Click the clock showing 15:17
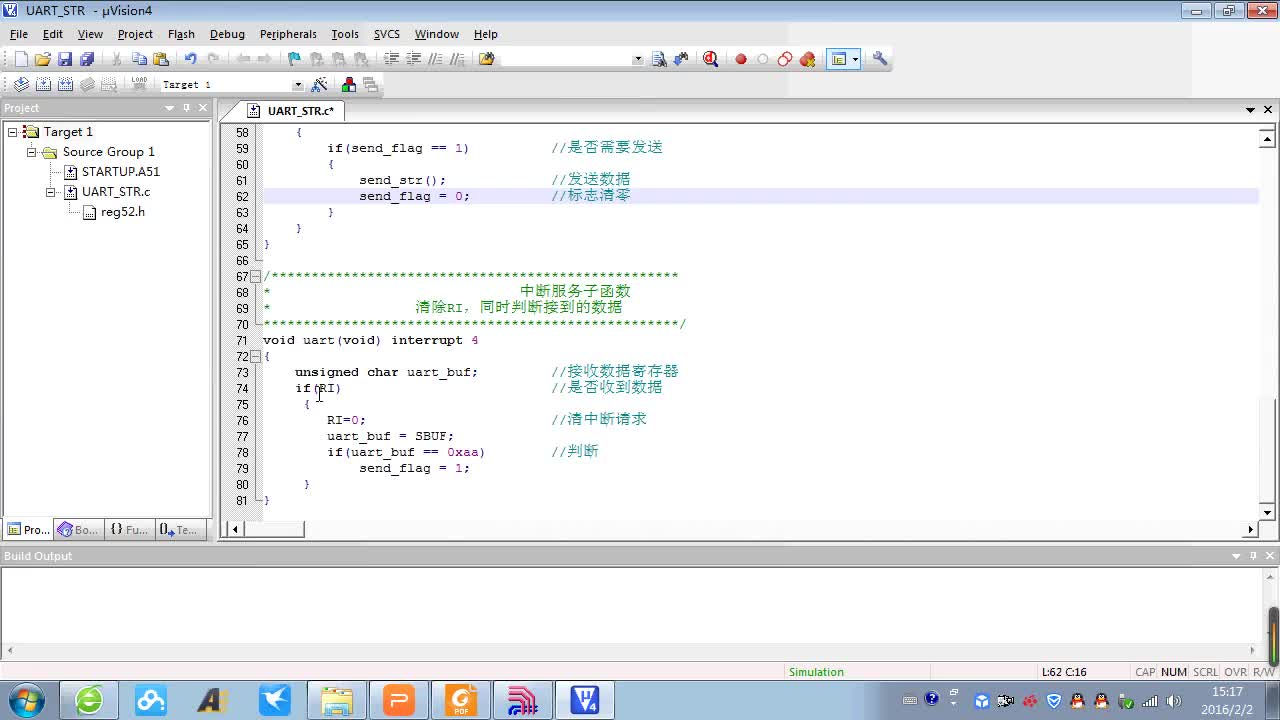 point(1227,692)
